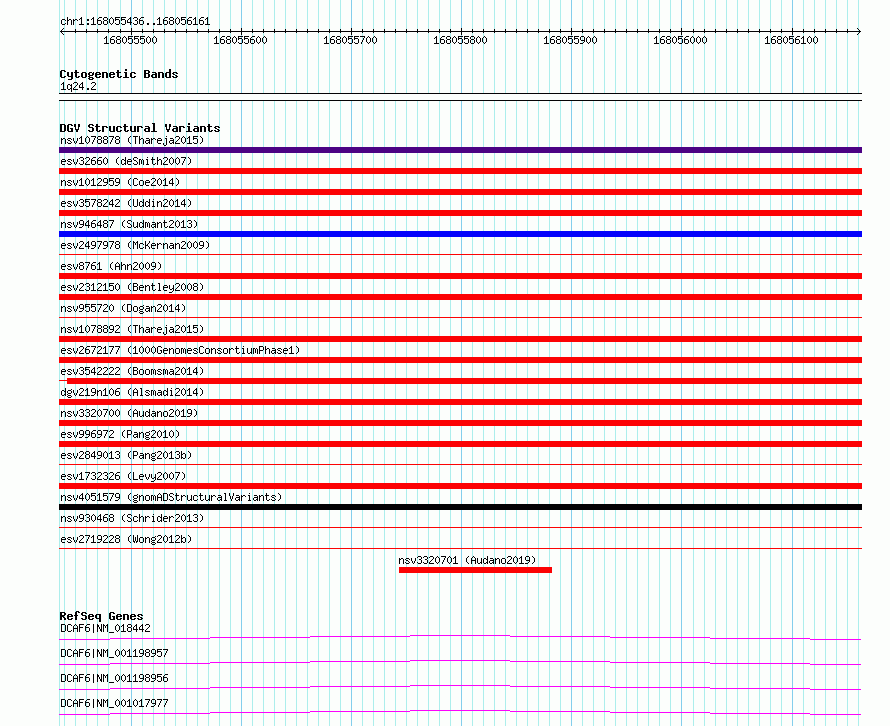Click the DGV Structural Variants track title
Image resolution: width=890 pixels, height=726 pixels.
click(x=140, y=128)
